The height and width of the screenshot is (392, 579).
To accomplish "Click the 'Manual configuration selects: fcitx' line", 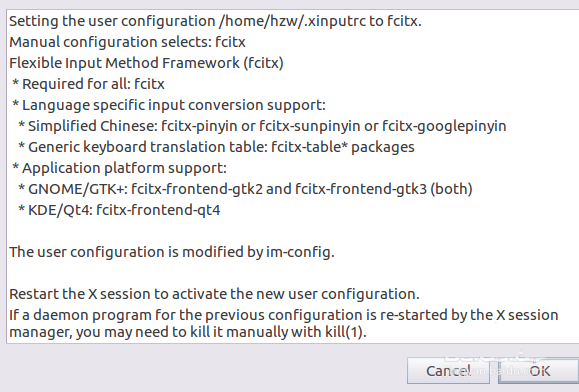I will tap(127, 42).
